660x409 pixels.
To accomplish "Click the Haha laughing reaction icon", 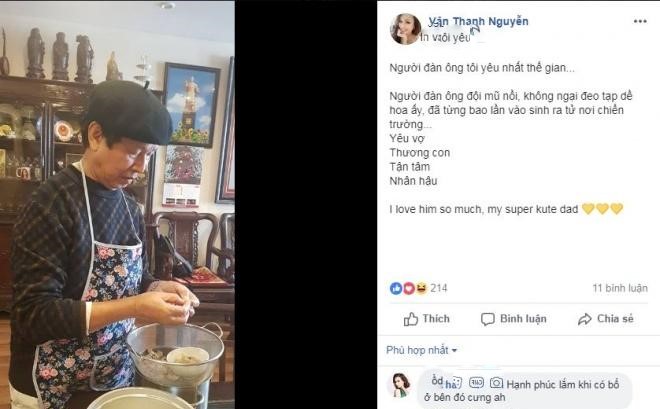I will 421,288.
